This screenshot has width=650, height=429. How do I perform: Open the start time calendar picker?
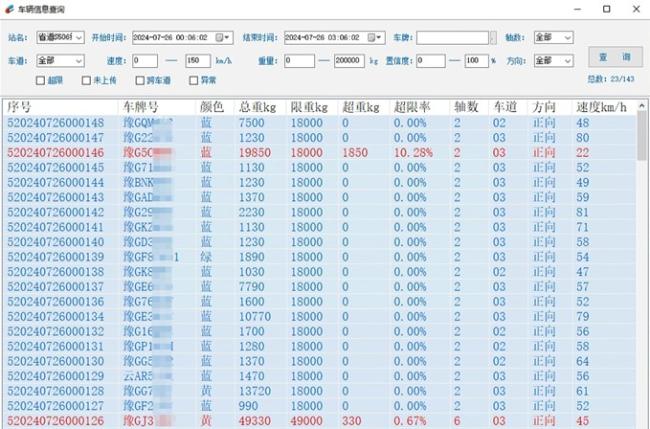tap(225, 38)
